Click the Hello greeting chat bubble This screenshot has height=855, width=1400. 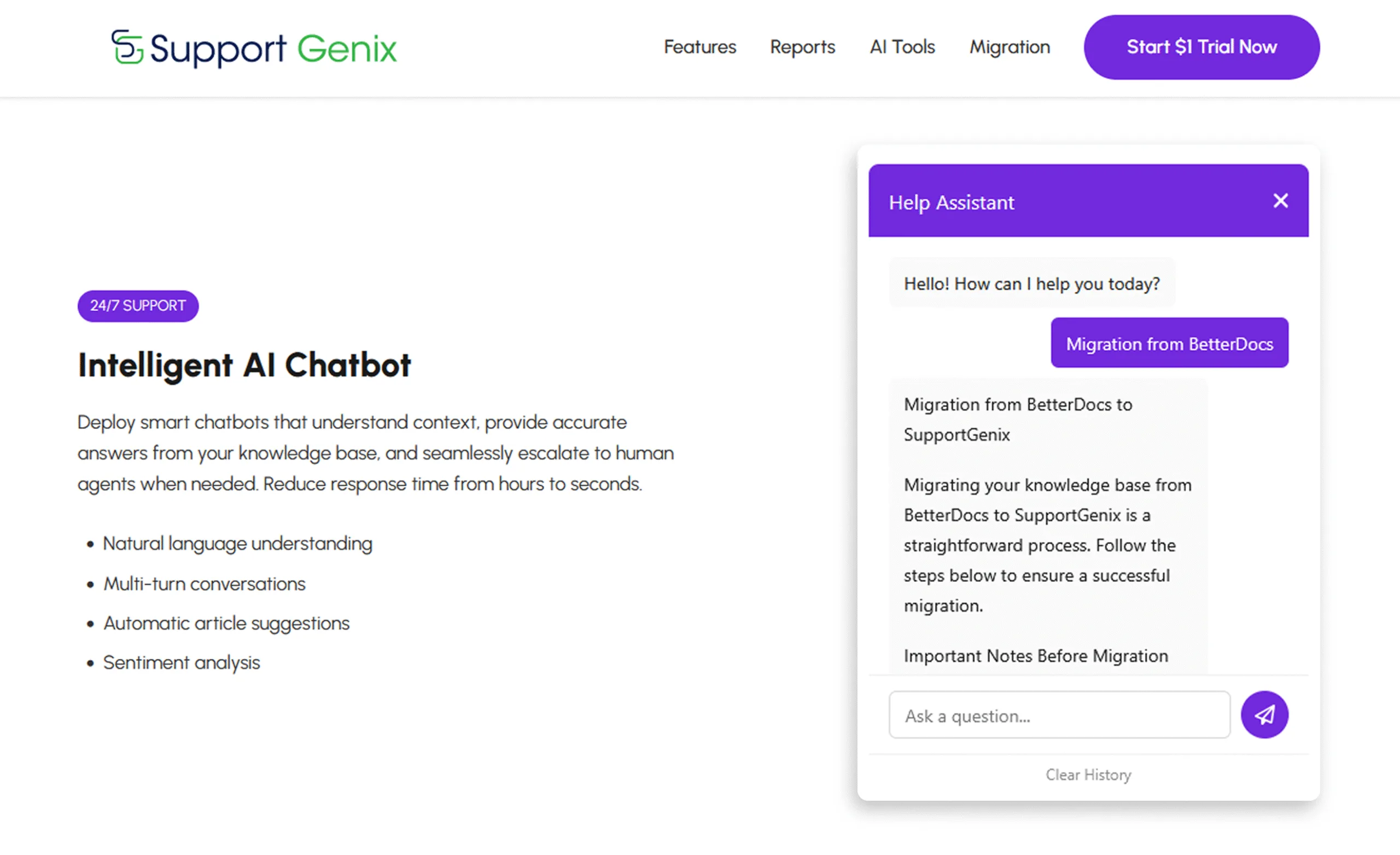1032,283
